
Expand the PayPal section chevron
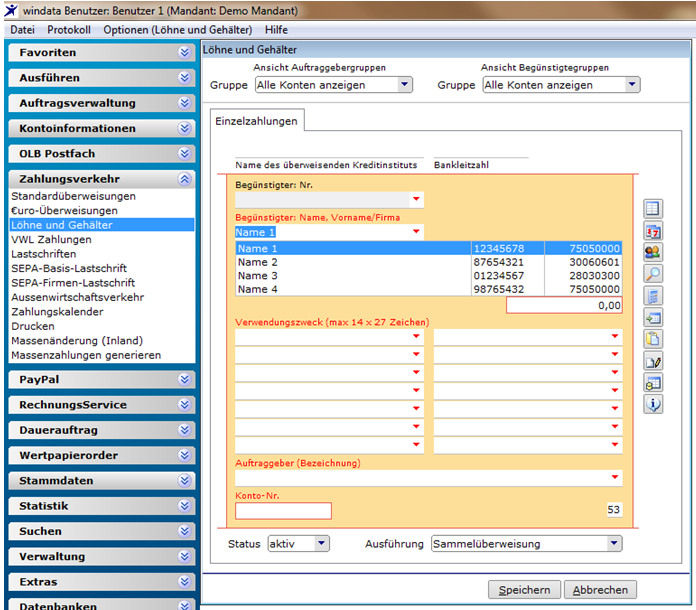(184, 380)
